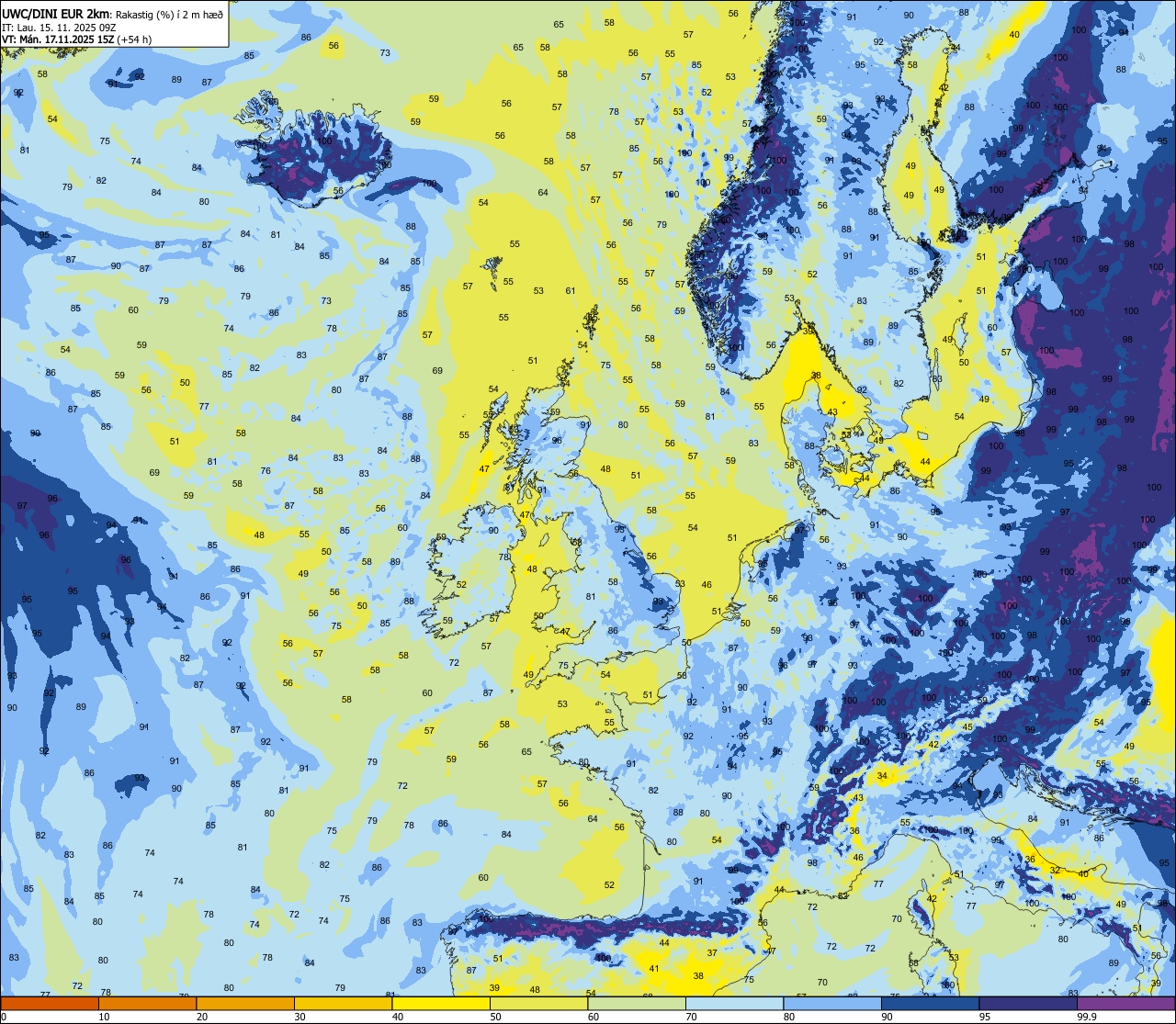The width and height of the screenshot is (1176, 1024).
Task: Pick the navy 95–99.9 legend swatch
Action: (1028, 1003)
